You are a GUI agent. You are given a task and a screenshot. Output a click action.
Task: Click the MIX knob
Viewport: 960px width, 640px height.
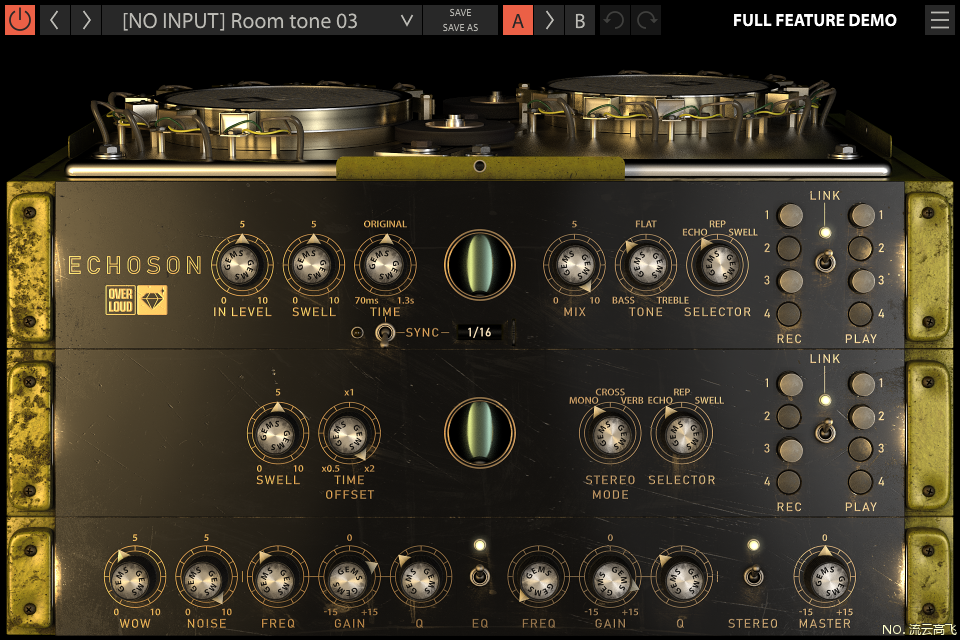pos(574,265)
